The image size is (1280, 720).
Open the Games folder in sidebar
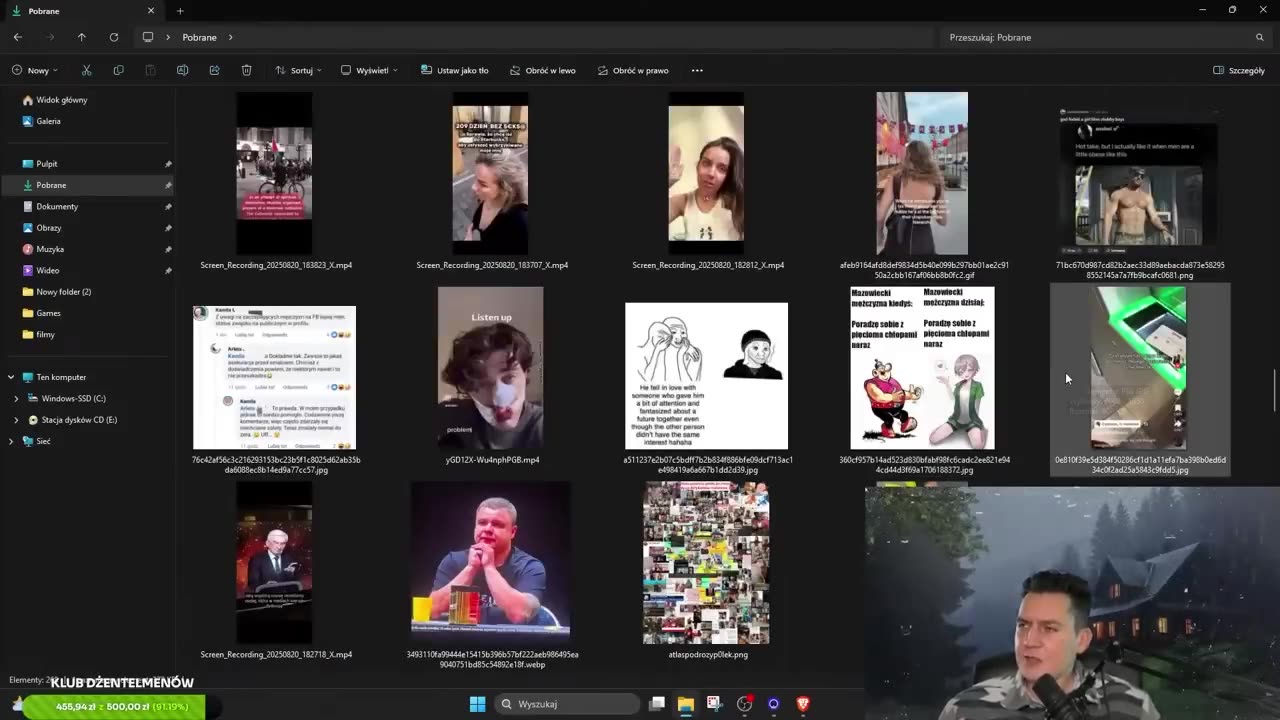48,313
